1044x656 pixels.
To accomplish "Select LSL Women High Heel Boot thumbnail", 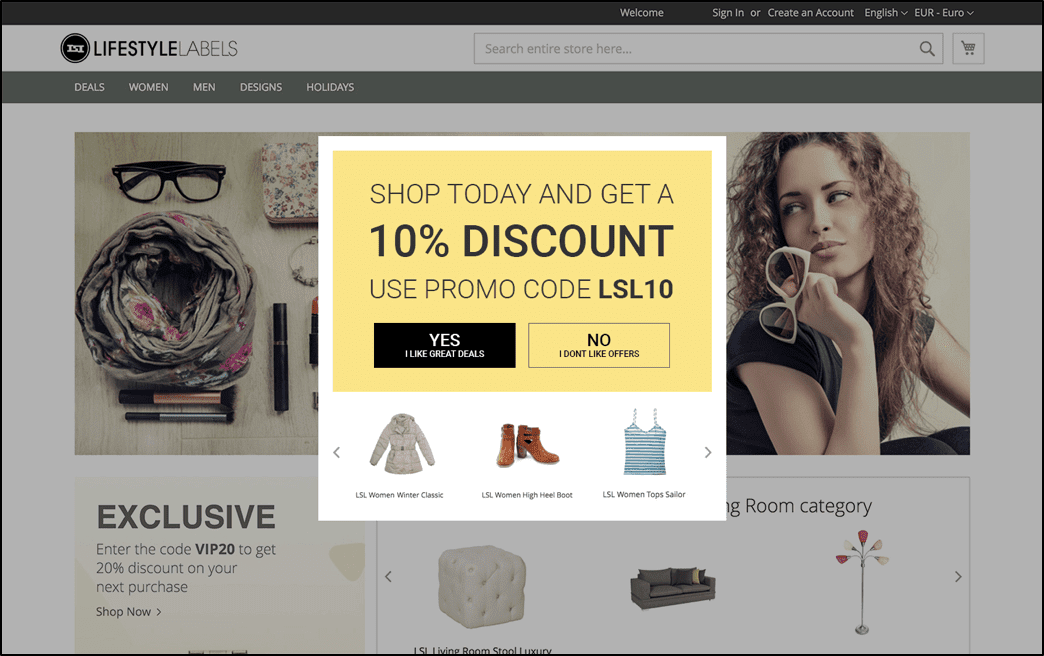I will (x=527, y=445).
